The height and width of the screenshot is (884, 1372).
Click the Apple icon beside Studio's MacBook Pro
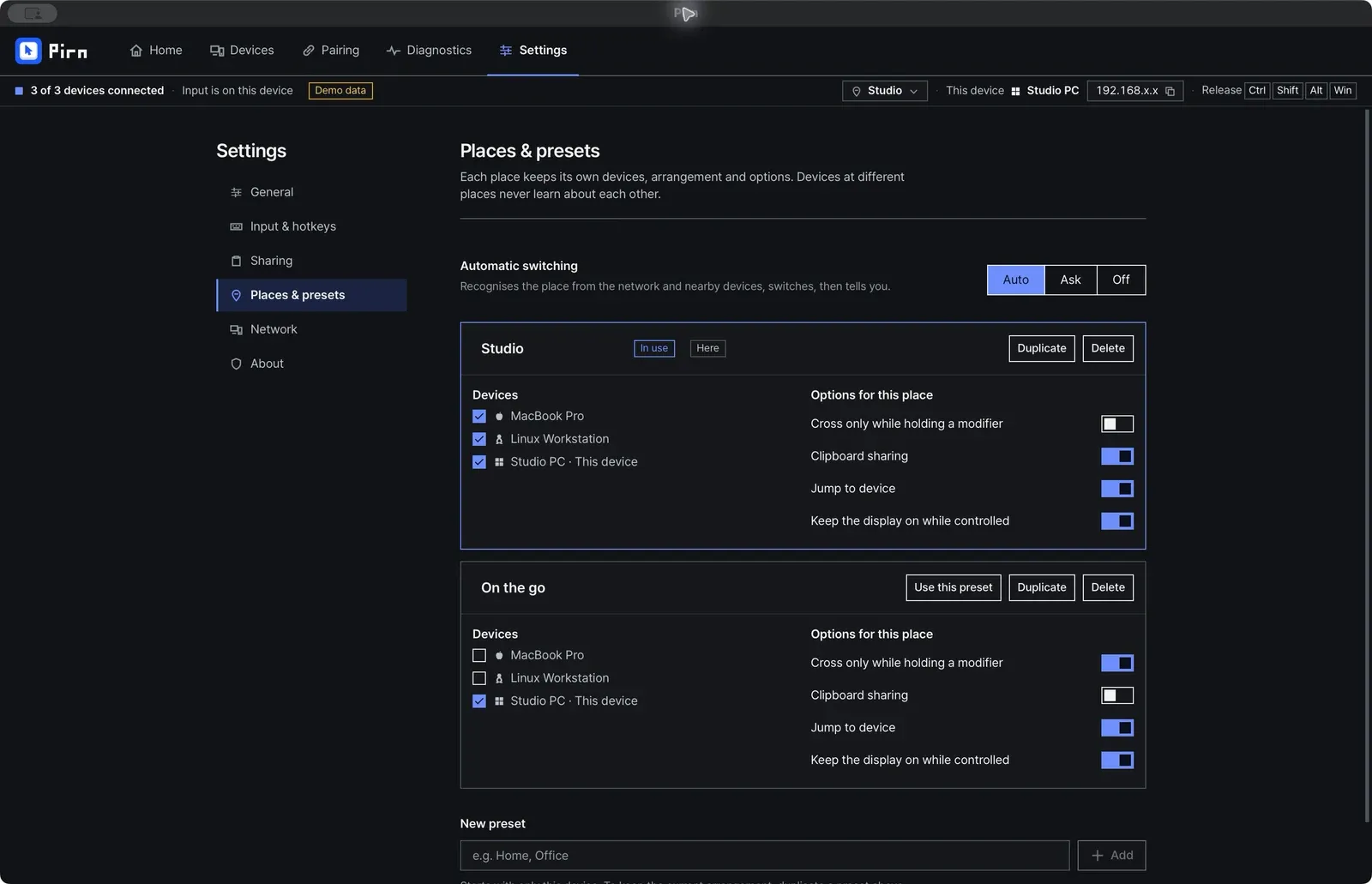coord(499,416)
